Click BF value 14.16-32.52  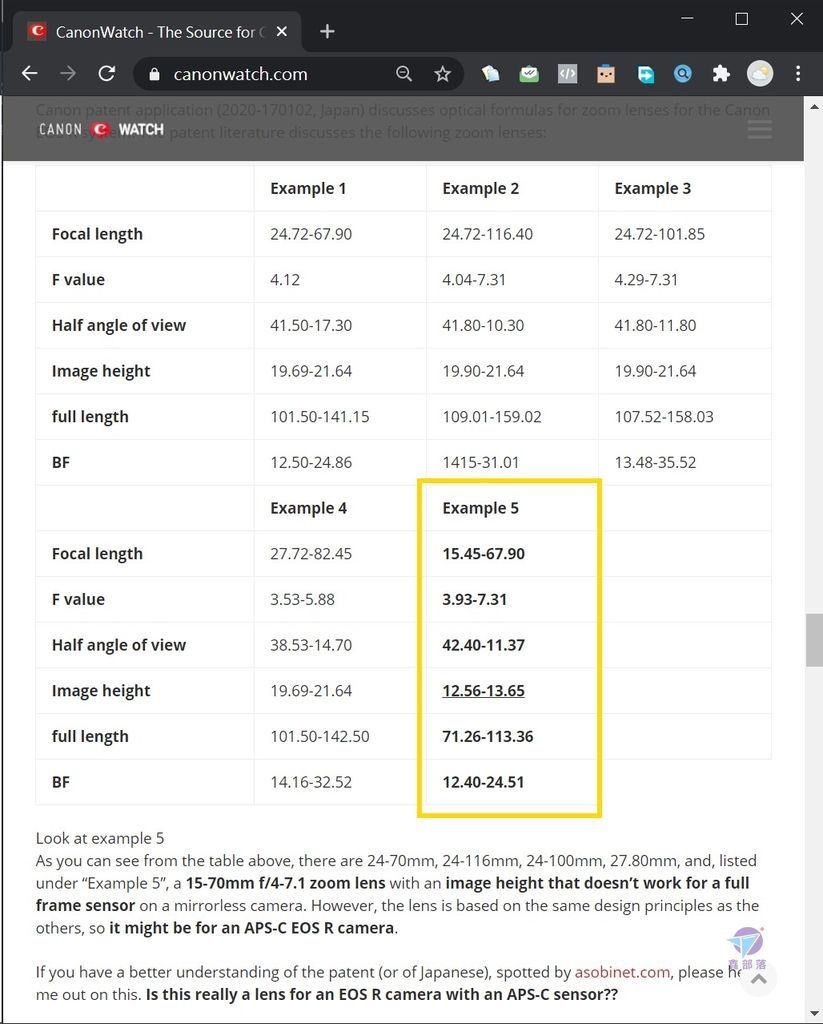[x=311, y=782]
